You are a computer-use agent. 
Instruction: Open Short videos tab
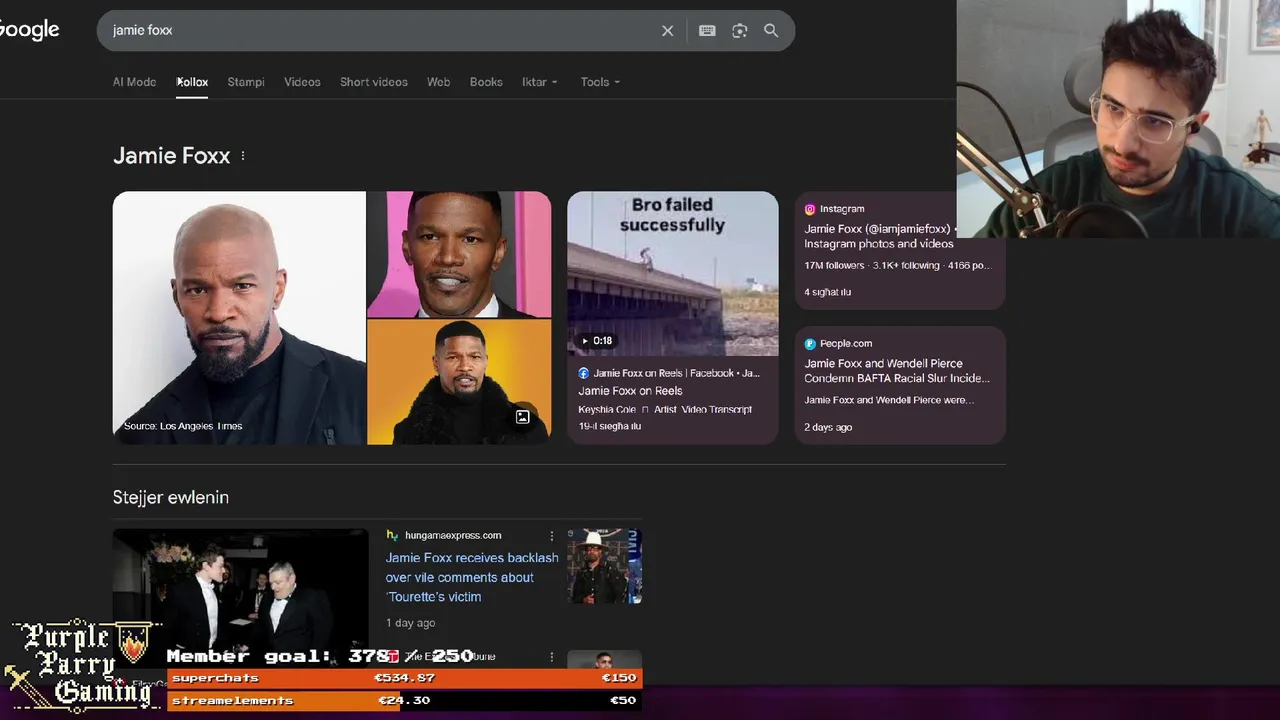tap(374, 82)
